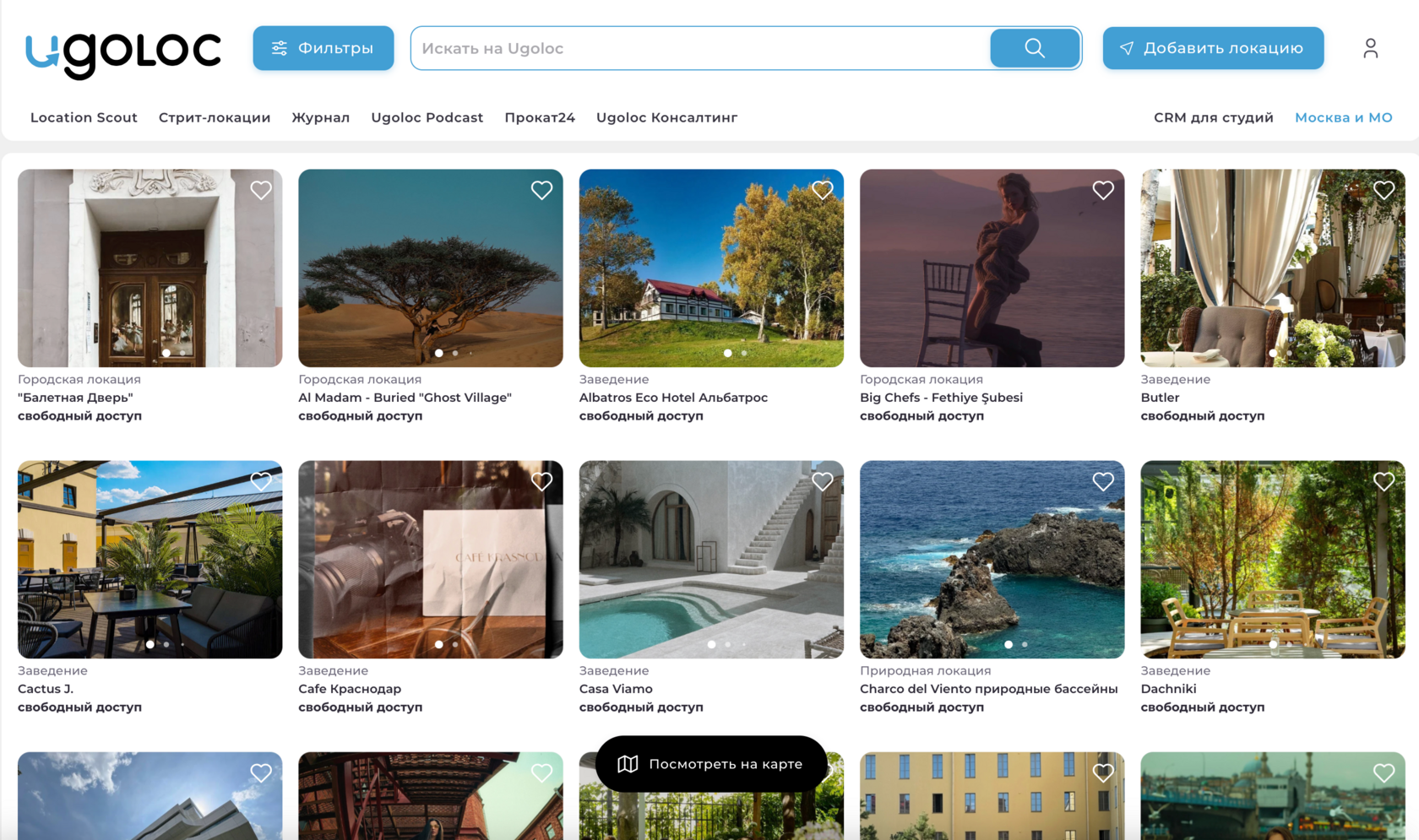This screenshot has height=840, width=1419.
Task: Open Butler terrace photo
Action: (x=1273, y=268)
